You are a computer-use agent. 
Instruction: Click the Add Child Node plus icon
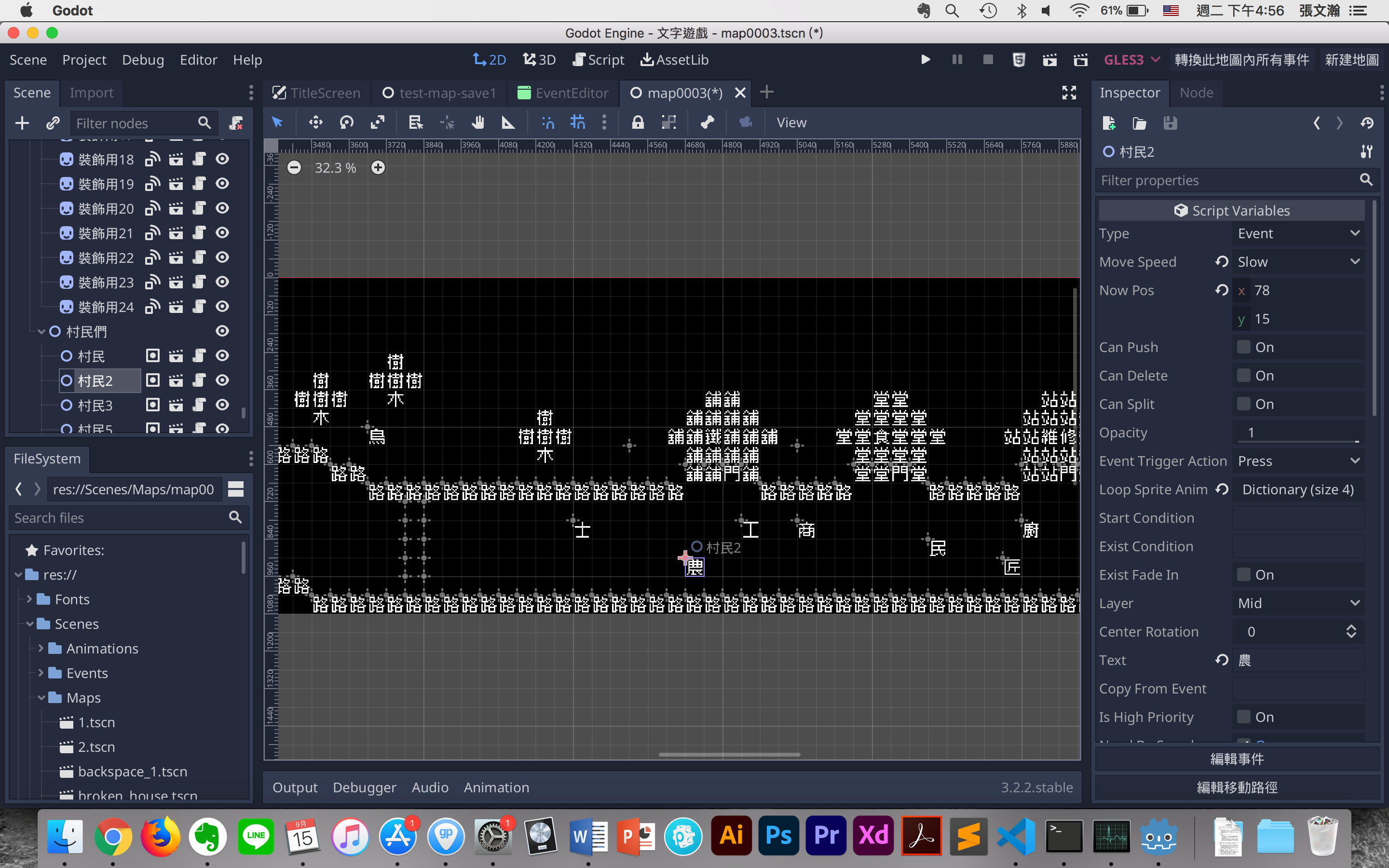(x=22, y=123)
